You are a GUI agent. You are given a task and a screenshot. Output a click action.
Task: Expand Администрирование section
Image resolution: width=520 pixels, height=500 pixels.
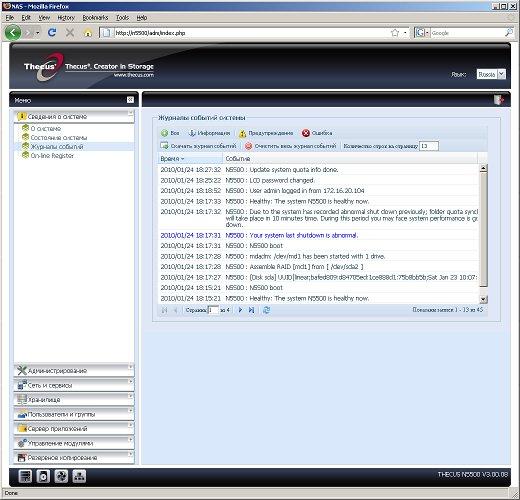pyautogui.click(x=74, y=370)
